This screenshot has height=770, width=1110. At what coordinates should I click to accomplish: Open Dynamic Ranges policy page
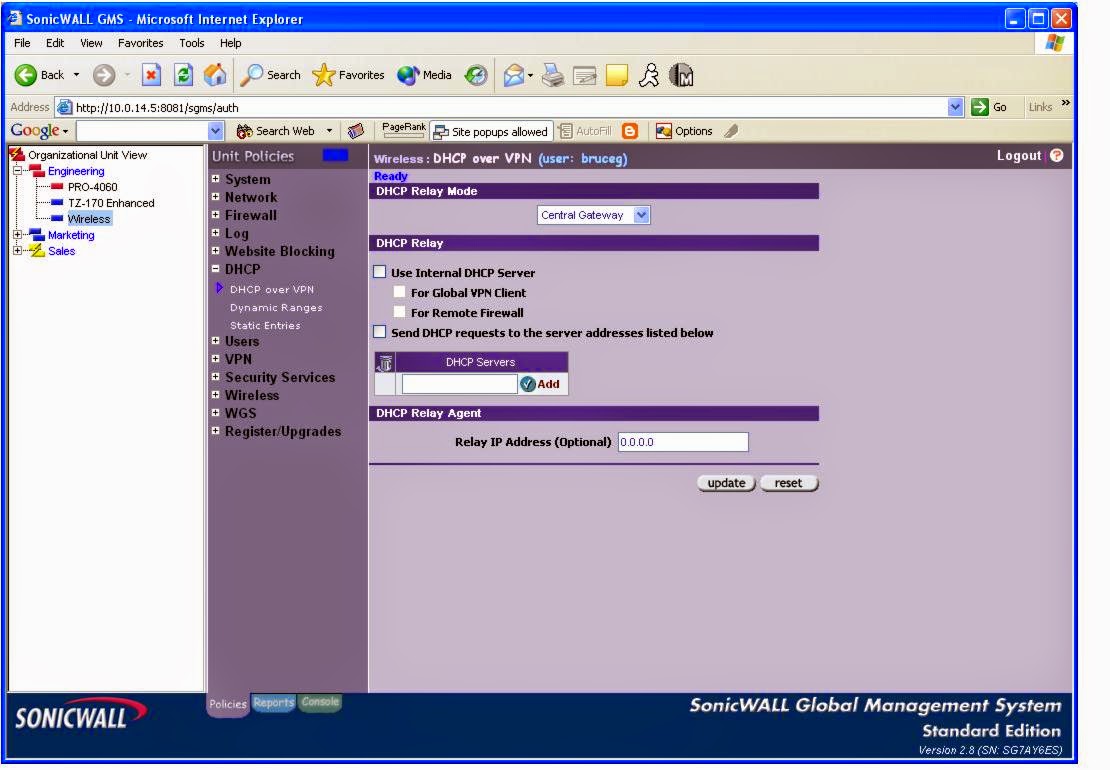click(x=276, y=308)
